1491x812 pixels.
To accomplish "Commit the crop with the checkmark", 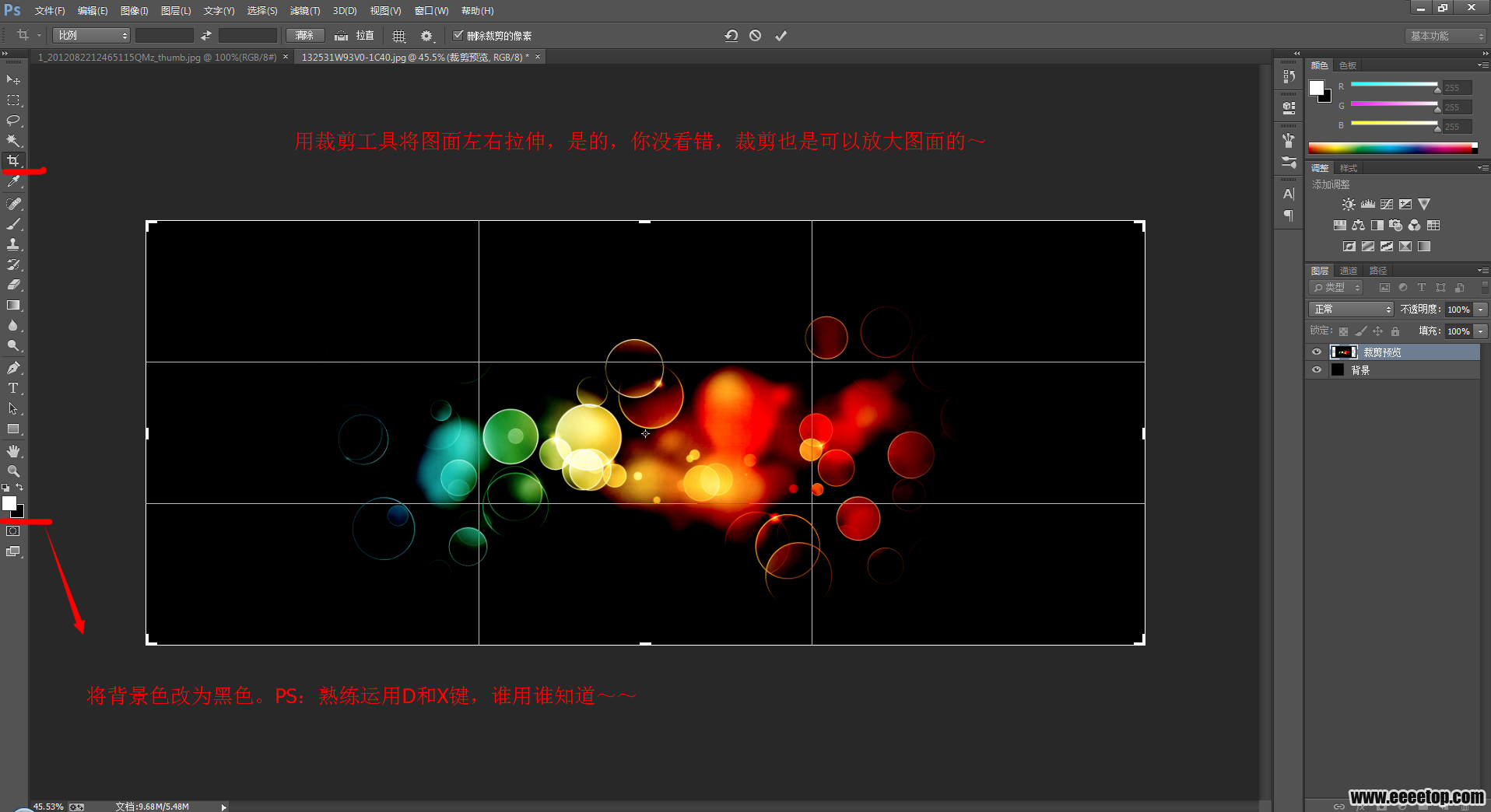I will 781,36.
